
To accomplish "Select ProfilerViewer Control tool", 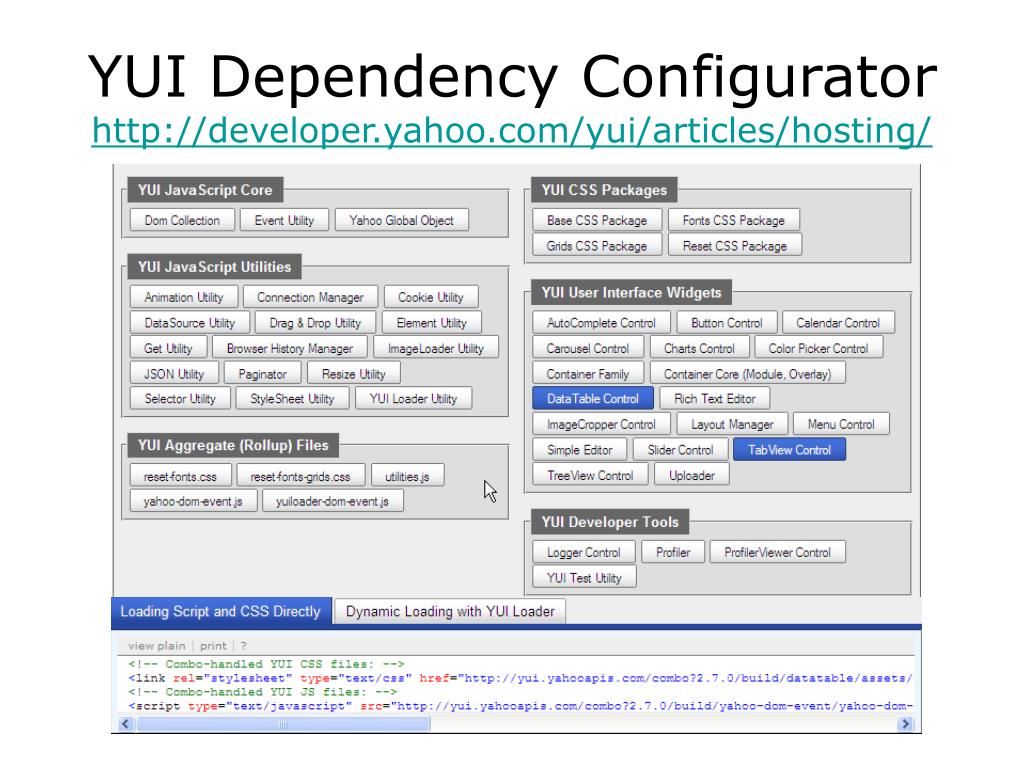I will (x=777, y=552).
